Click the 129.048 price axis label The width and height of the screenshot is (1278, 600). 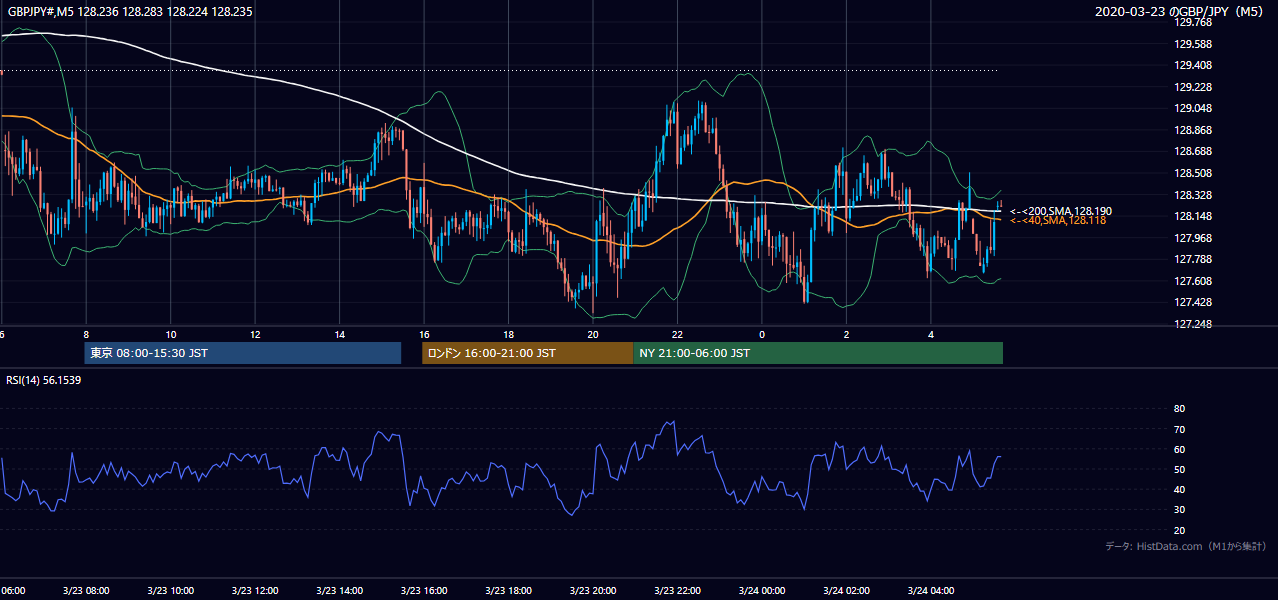[x=1193, y=108]
